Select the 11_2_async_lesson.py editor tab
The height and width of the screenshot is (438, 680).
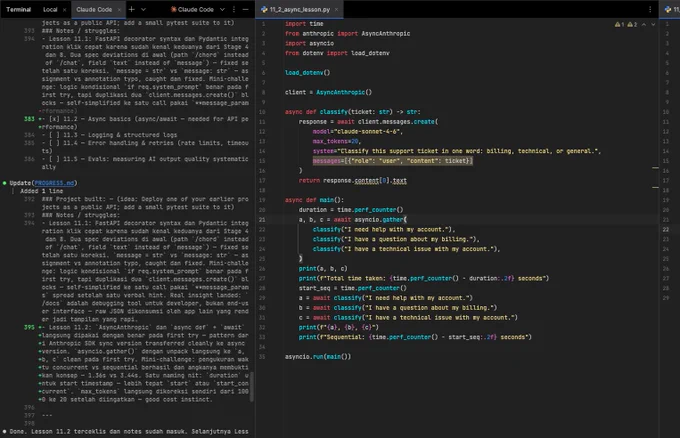300,10
